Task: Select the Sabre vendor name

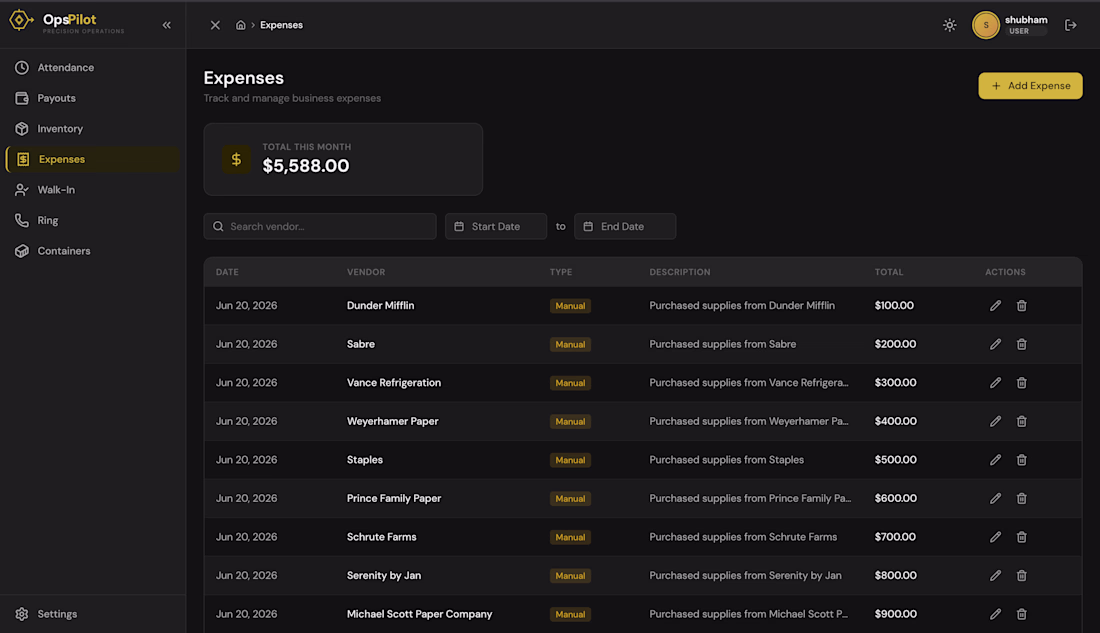Action: 361,345
